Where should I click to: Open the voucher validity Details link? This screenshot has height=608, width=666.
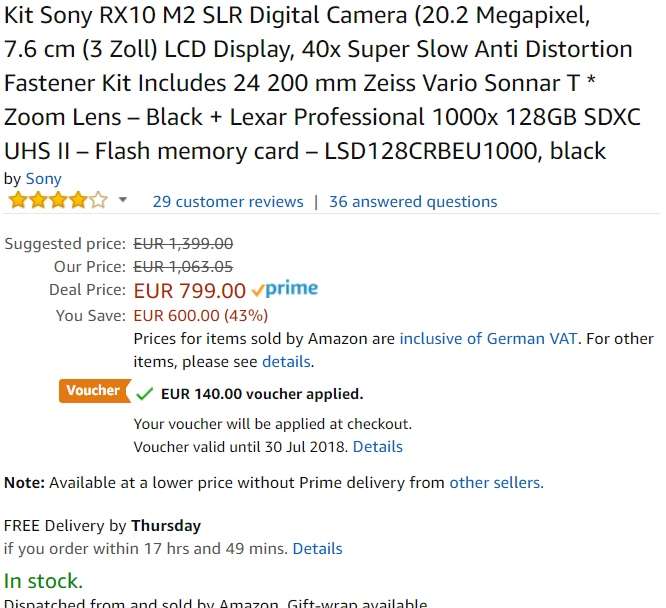pos(378,447)
